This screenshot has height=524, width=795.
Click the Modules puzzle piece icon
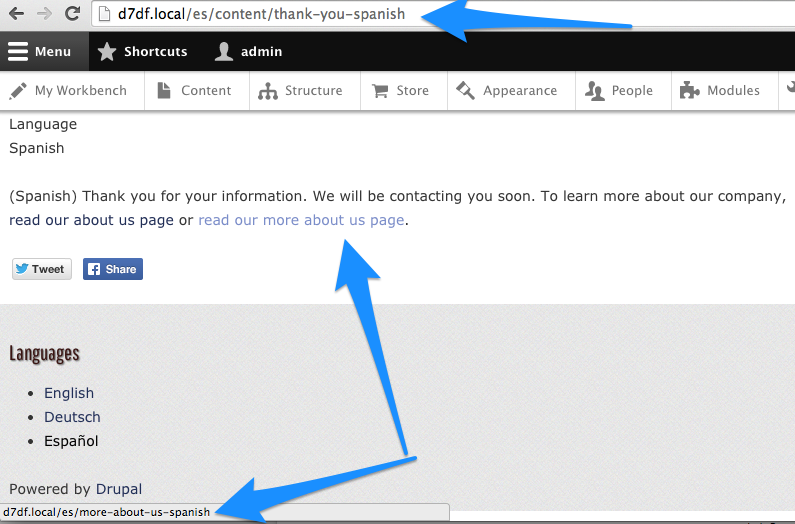click(x=690, y=90)
